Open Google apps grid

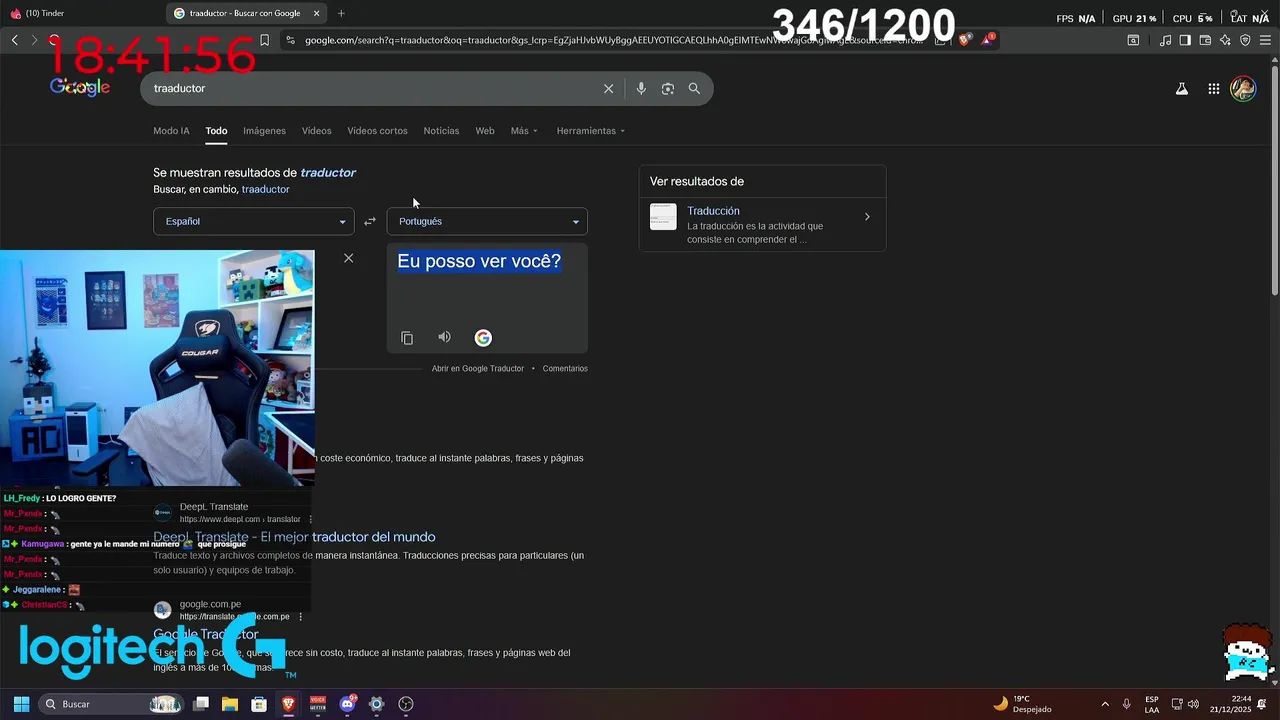tap(1213, 89)
